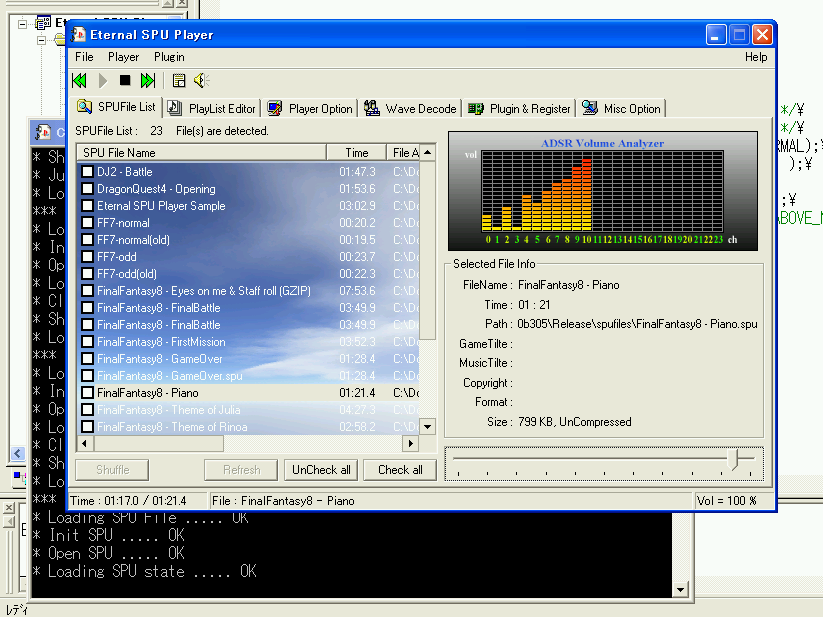Check the FinalFantasy8 - Piano checkbox
Image resolution: width=823 pixels, height=617 pixels.
pyautogui.click(x=88, y=392)
